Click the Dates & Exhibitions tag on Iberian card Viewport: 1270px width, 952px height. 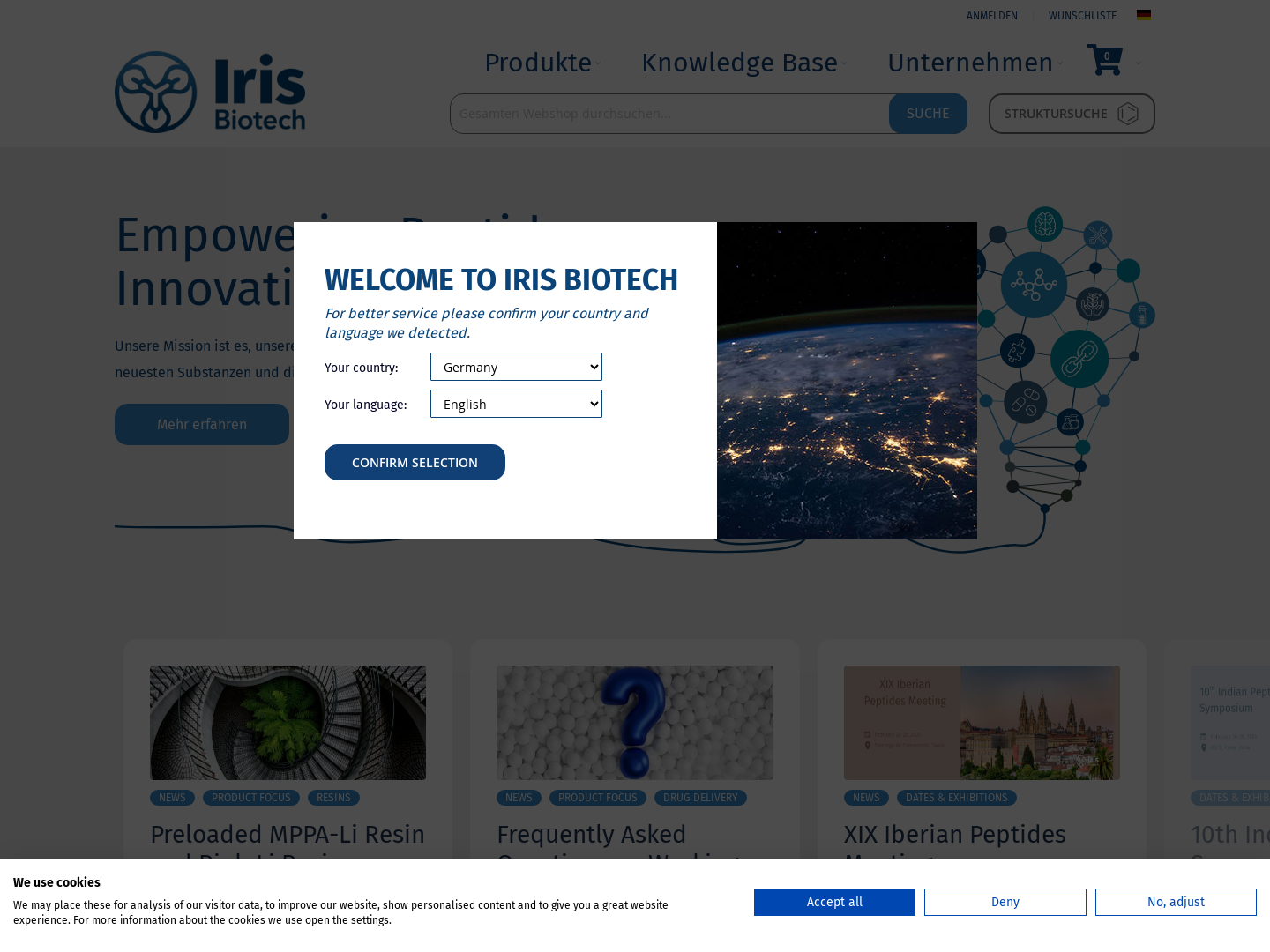pyautogui.click(x=957, y=798)
